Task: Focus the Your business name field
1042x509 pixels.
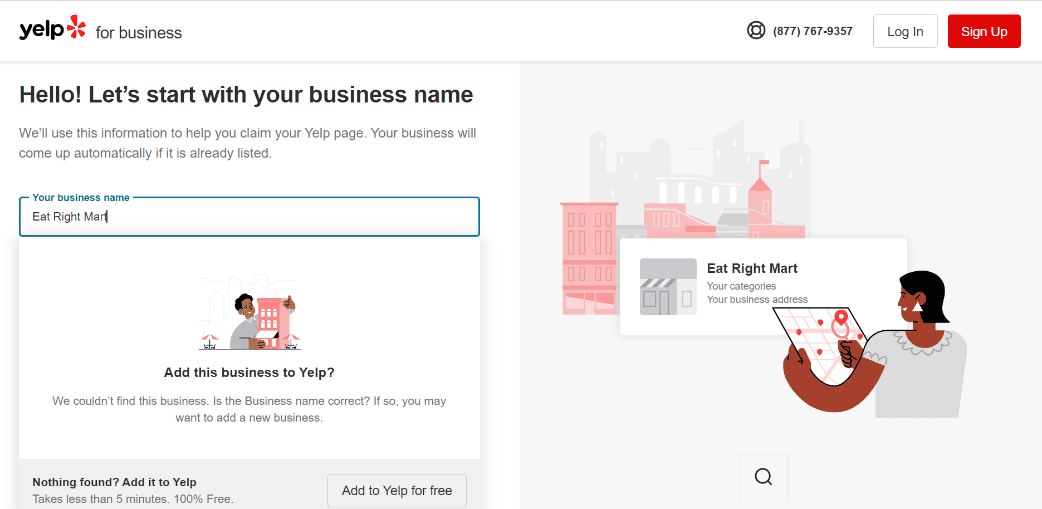Action: pos(249,217)
